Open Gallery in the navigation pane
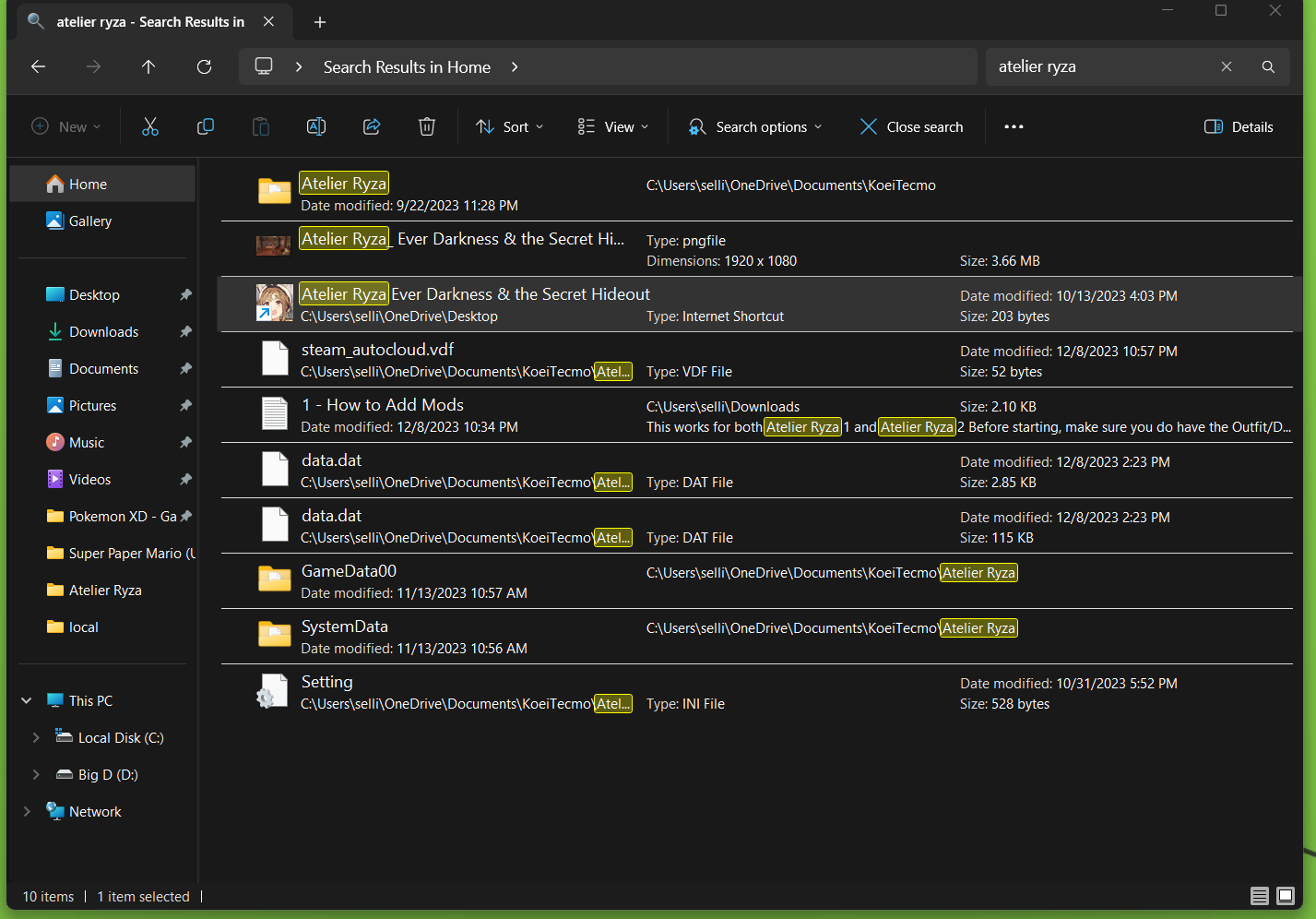This screenshot has height=919, width=1316. 102,221
